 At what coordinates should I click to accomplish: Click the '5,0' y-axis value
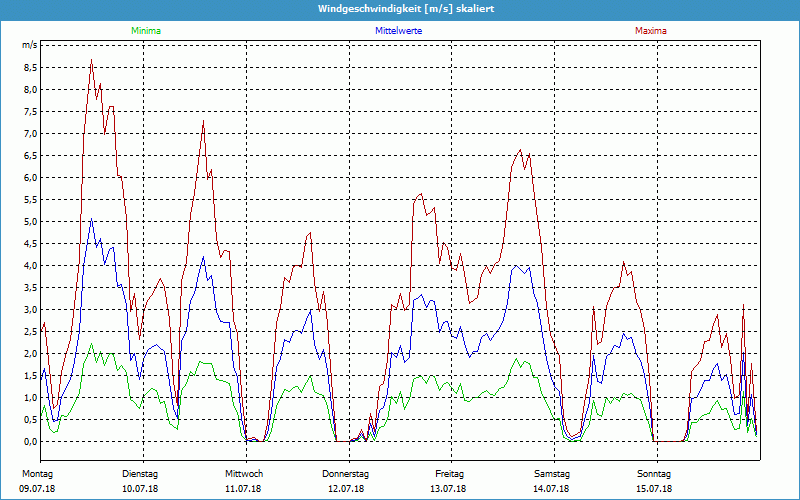pyautogui.click(x=31, y=221)
